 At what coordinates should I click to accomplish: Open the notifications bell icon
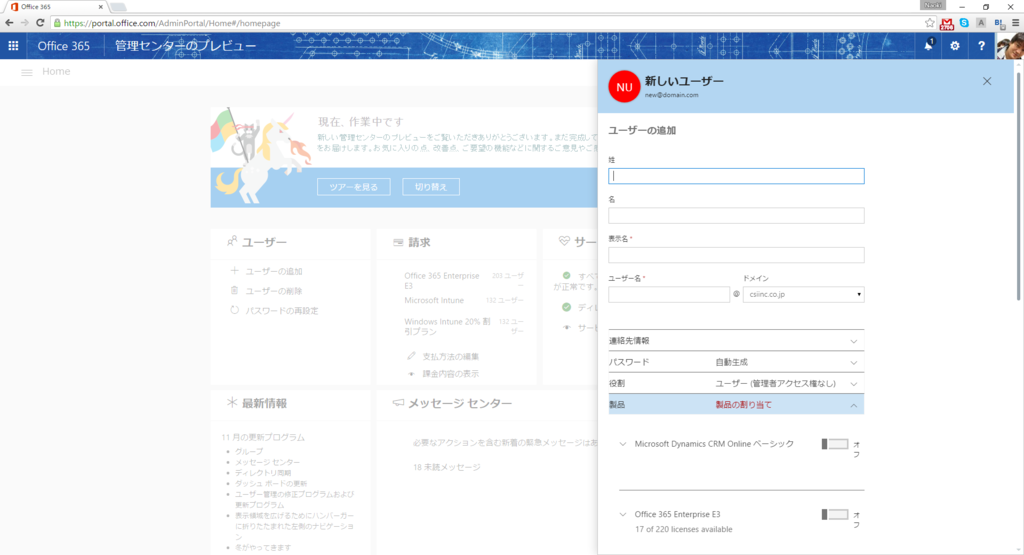tap(928, 46)
